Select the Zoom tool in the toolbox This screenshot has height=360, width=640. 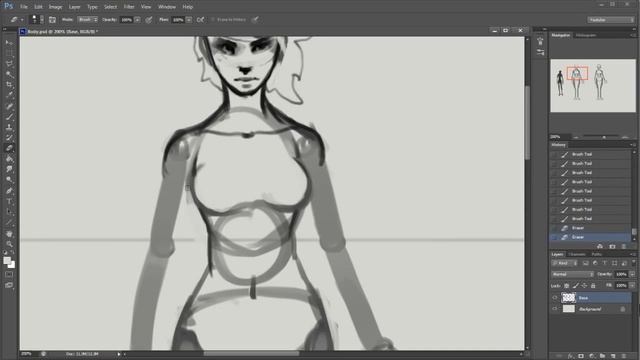(9, 244)
